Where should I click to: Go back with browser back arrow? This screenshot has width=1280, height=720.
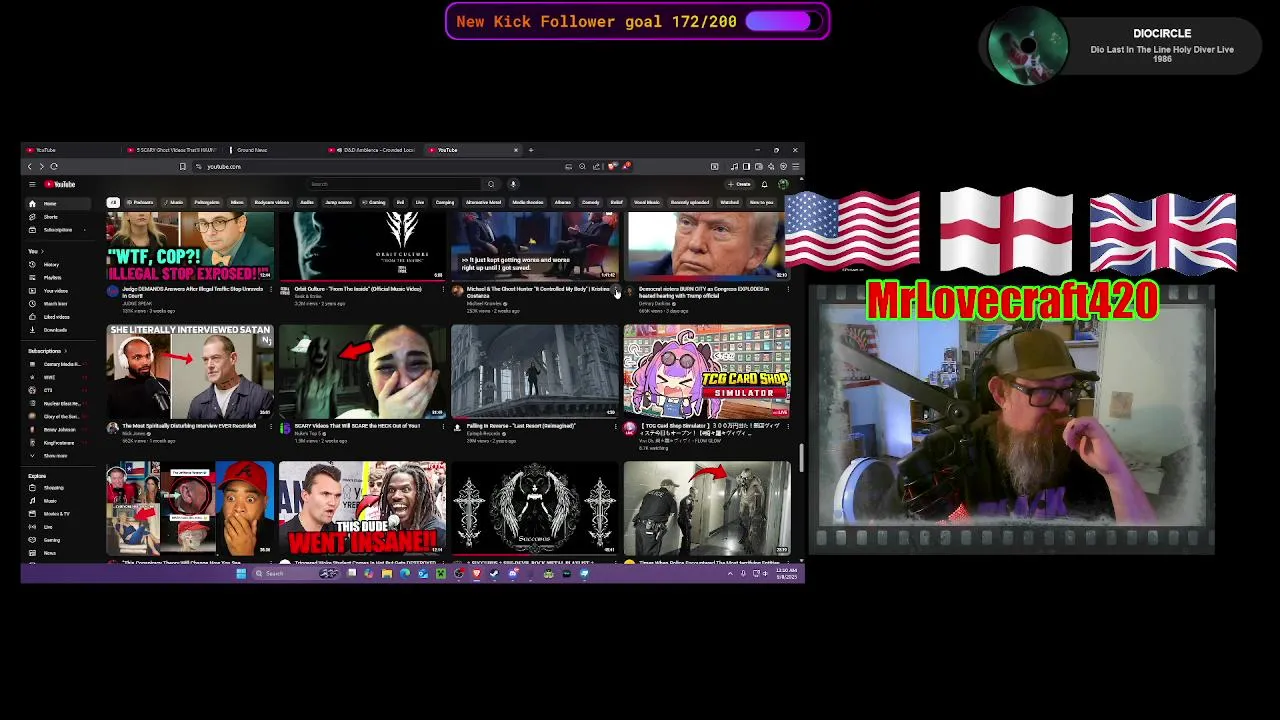[29, 166]
